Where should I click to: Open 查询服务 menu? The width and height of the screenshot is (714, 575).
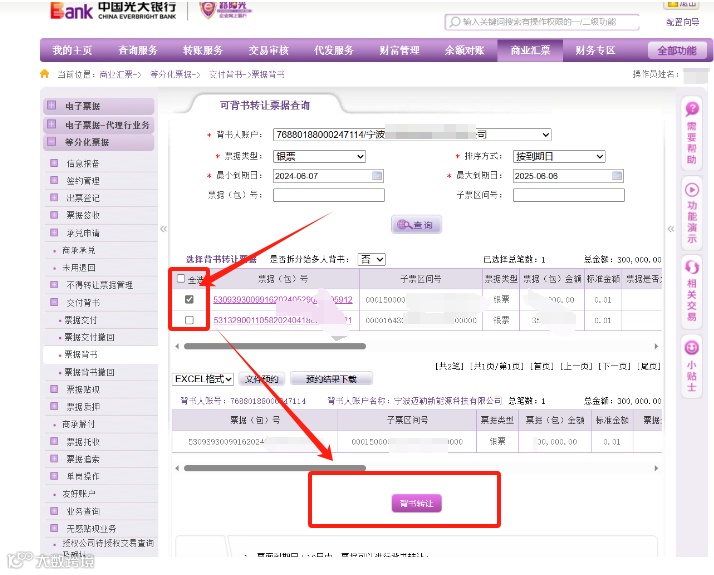[138, 51]
